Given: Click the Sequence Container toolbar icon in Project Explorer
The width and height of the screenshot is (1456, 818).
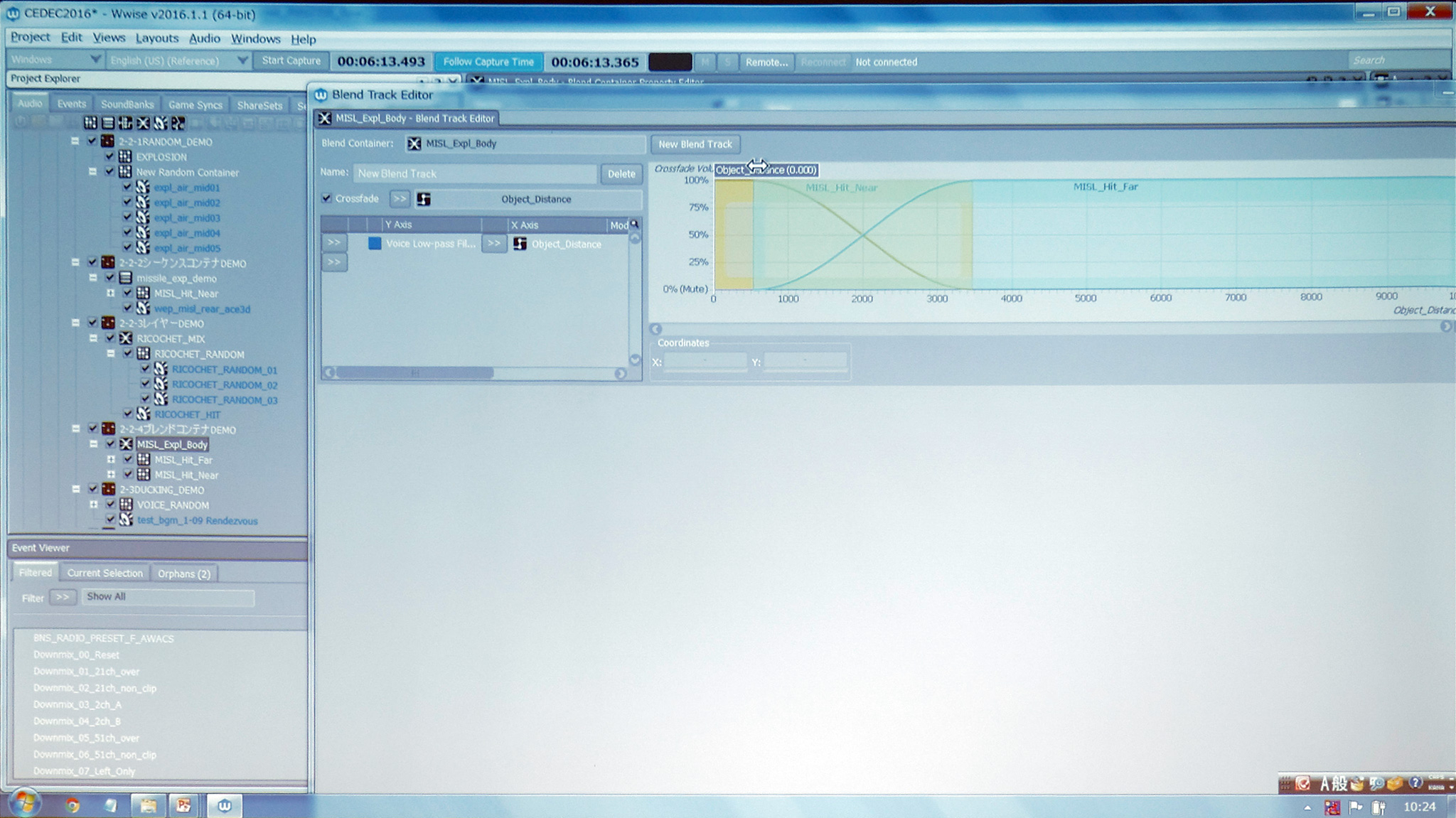Looking at the screenshot, I should [x=108, y=123].
